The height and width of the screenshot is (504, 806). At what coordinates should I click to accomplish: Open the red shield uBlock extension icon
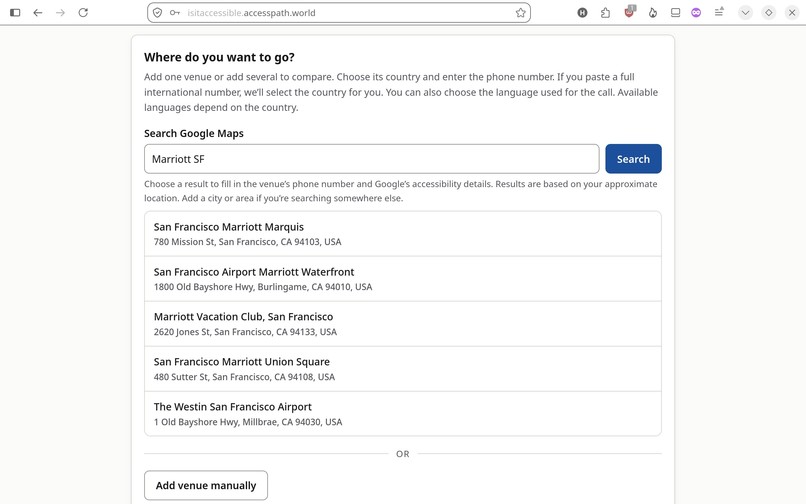[629, 12]
